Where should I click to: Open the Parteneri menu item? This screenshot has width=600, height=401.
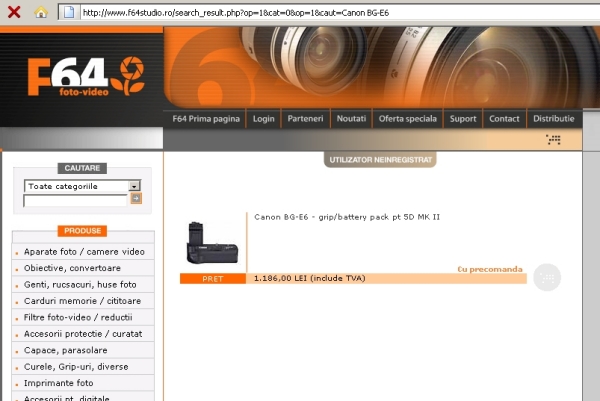305,119
